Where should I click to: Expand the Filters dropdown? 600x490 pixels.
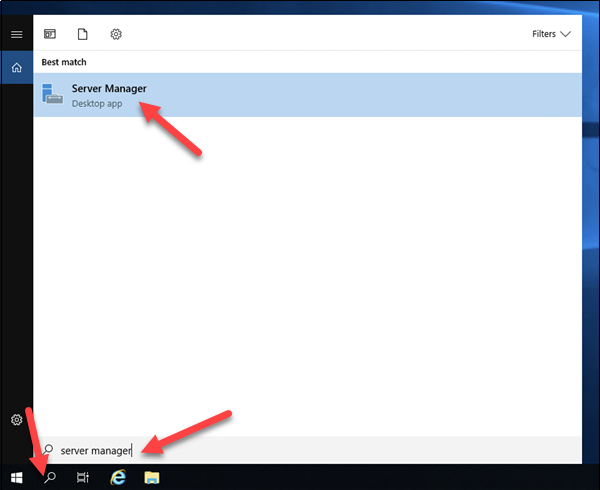click(x=551, y=34)
